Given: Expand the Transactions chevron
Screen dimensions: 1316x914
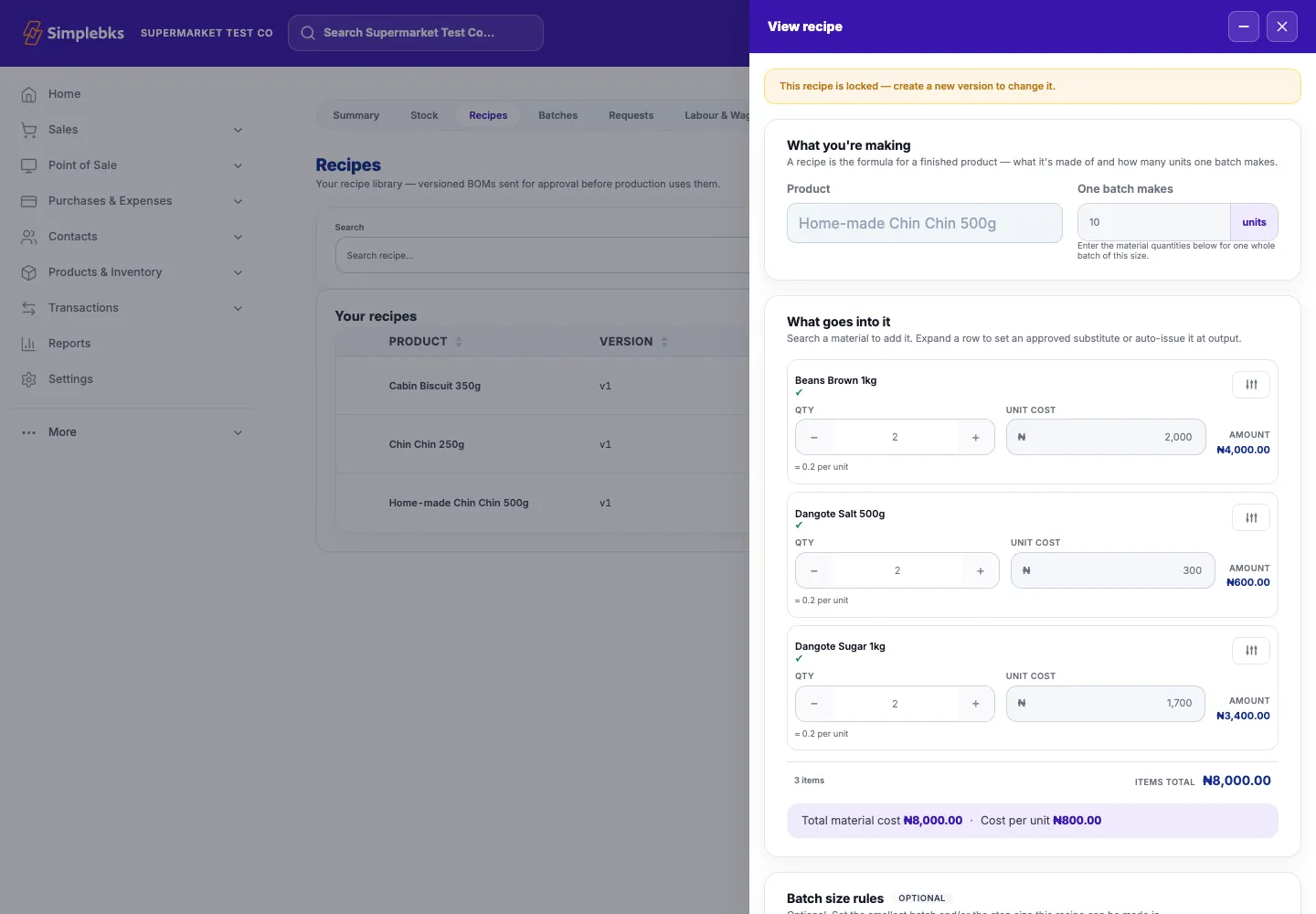Looking at the screenshot, I should coord(238,308).
